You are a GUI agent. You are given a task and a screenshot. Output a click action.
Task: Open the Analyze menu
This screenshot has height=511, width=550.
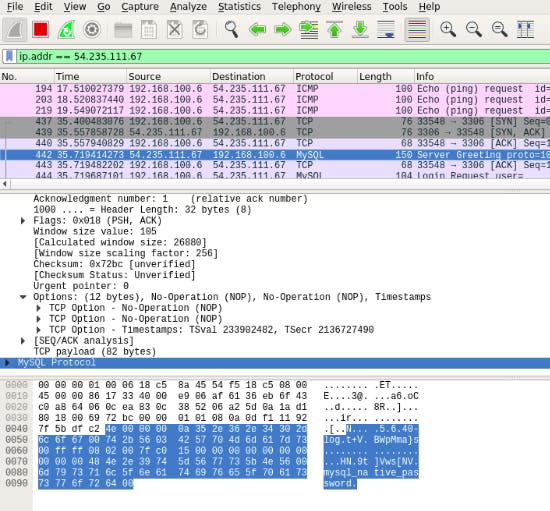[188, 7]
